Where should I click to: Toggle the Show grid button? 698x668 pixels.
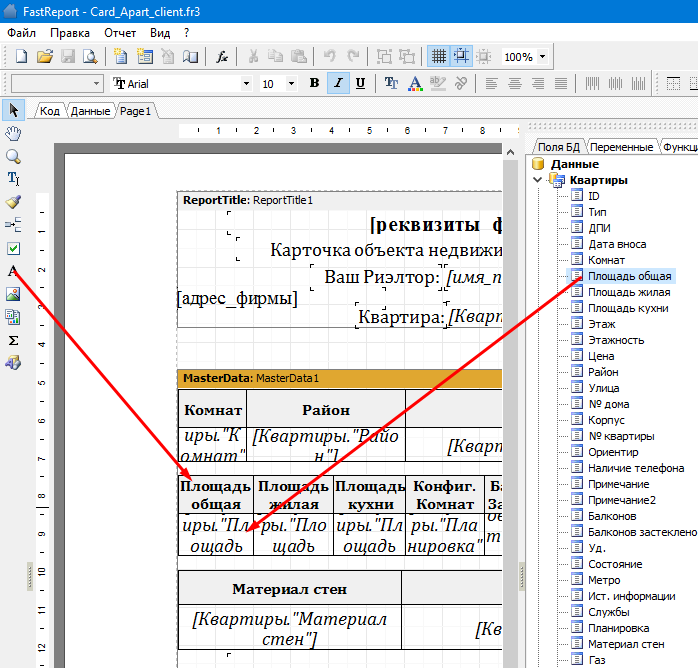point(438,57)
